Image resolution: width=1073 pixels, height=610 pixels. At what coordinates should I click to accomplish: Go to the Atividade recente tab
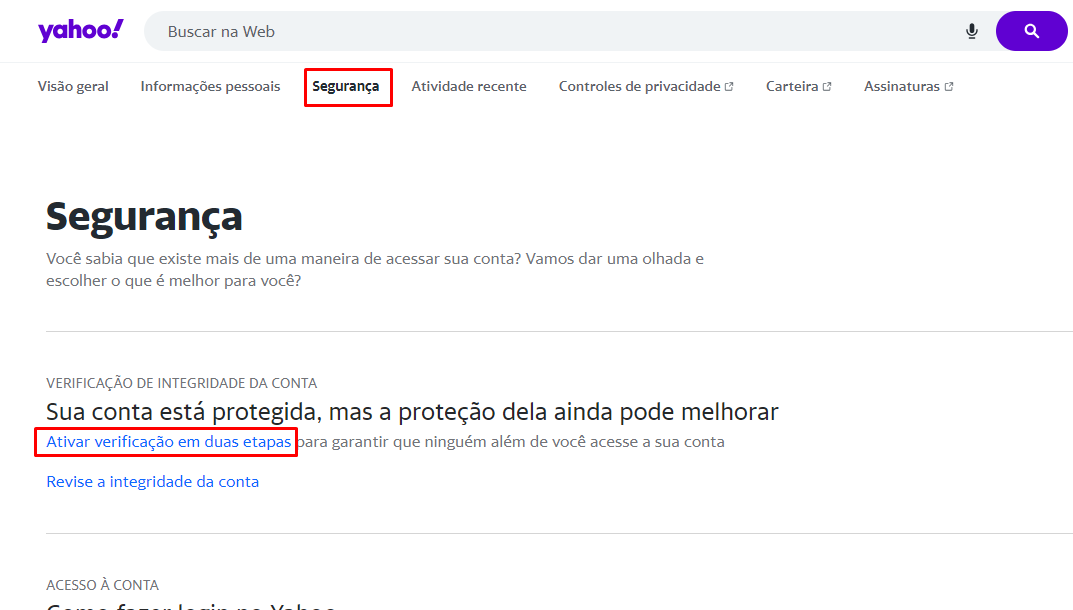pyautogui.click(x=468, y=87)
